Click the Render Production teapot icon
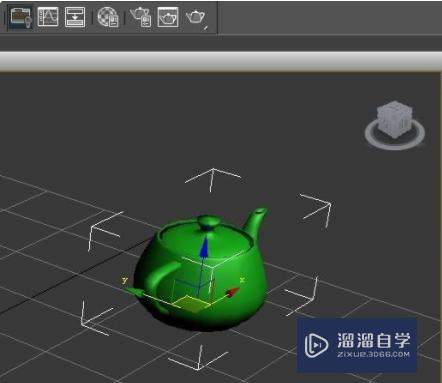The width and height of the screenshot is (442, 383). point(196,17)
